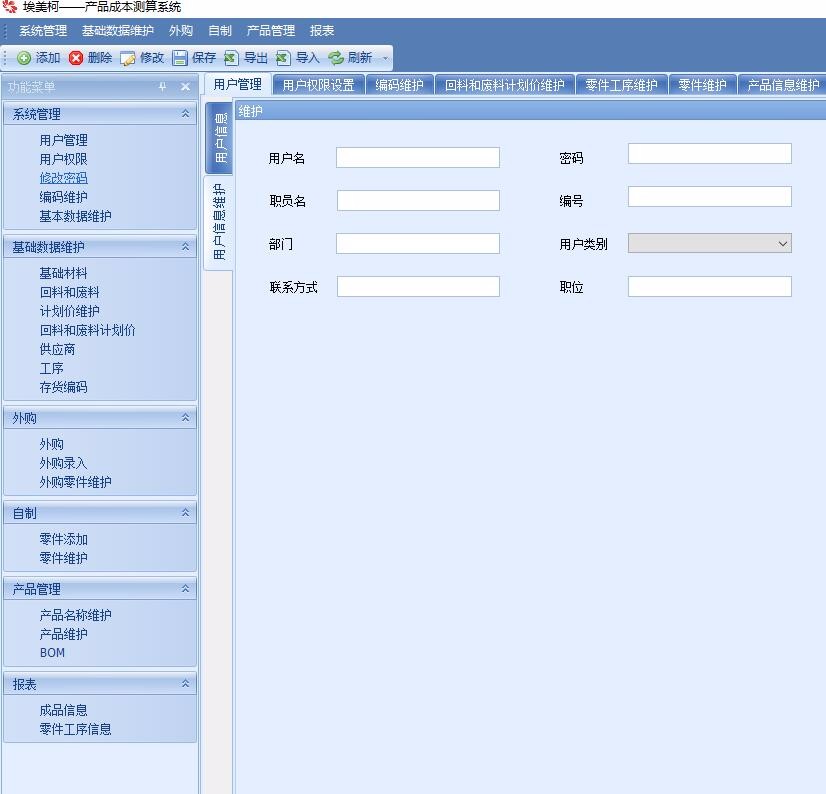Click the 导入 (import) toolbar icon
826x794 pixels.
(283, 58)
